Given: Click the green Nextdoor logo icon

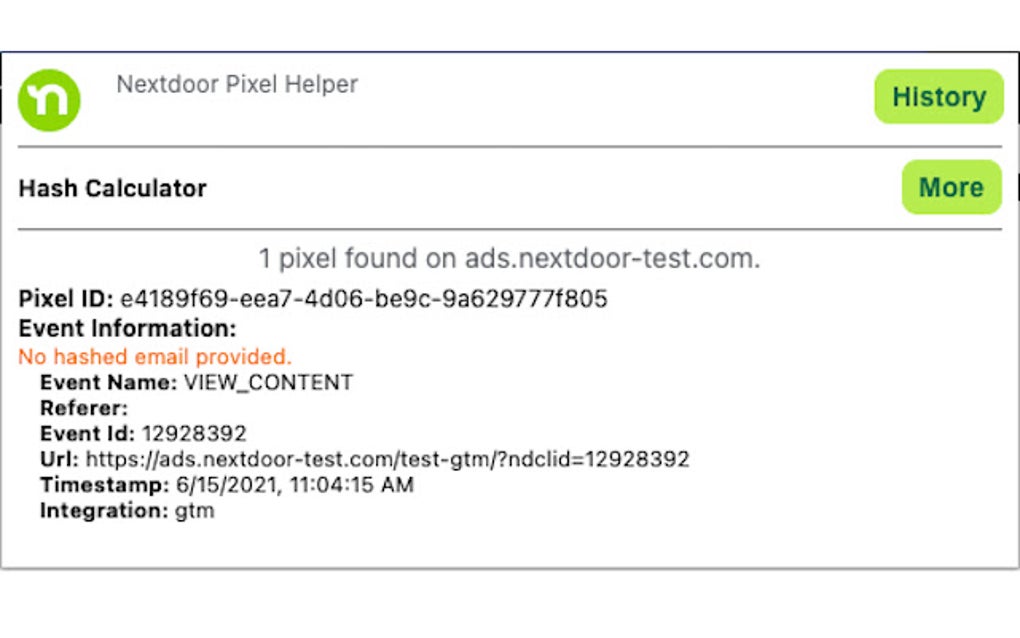Looking at the screenshot, I should pos(49,100).
